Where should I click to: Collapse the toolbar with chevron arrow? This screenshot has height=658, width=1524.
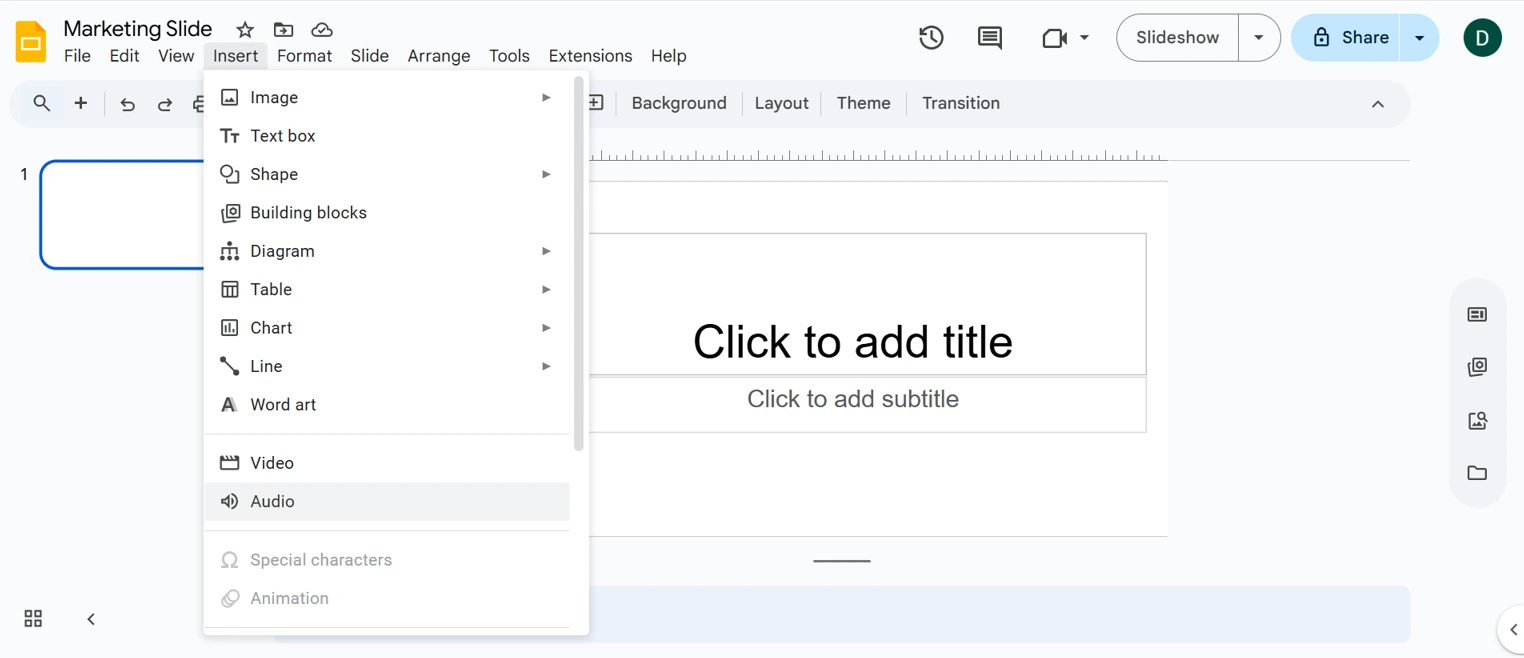click(1377, 104)
